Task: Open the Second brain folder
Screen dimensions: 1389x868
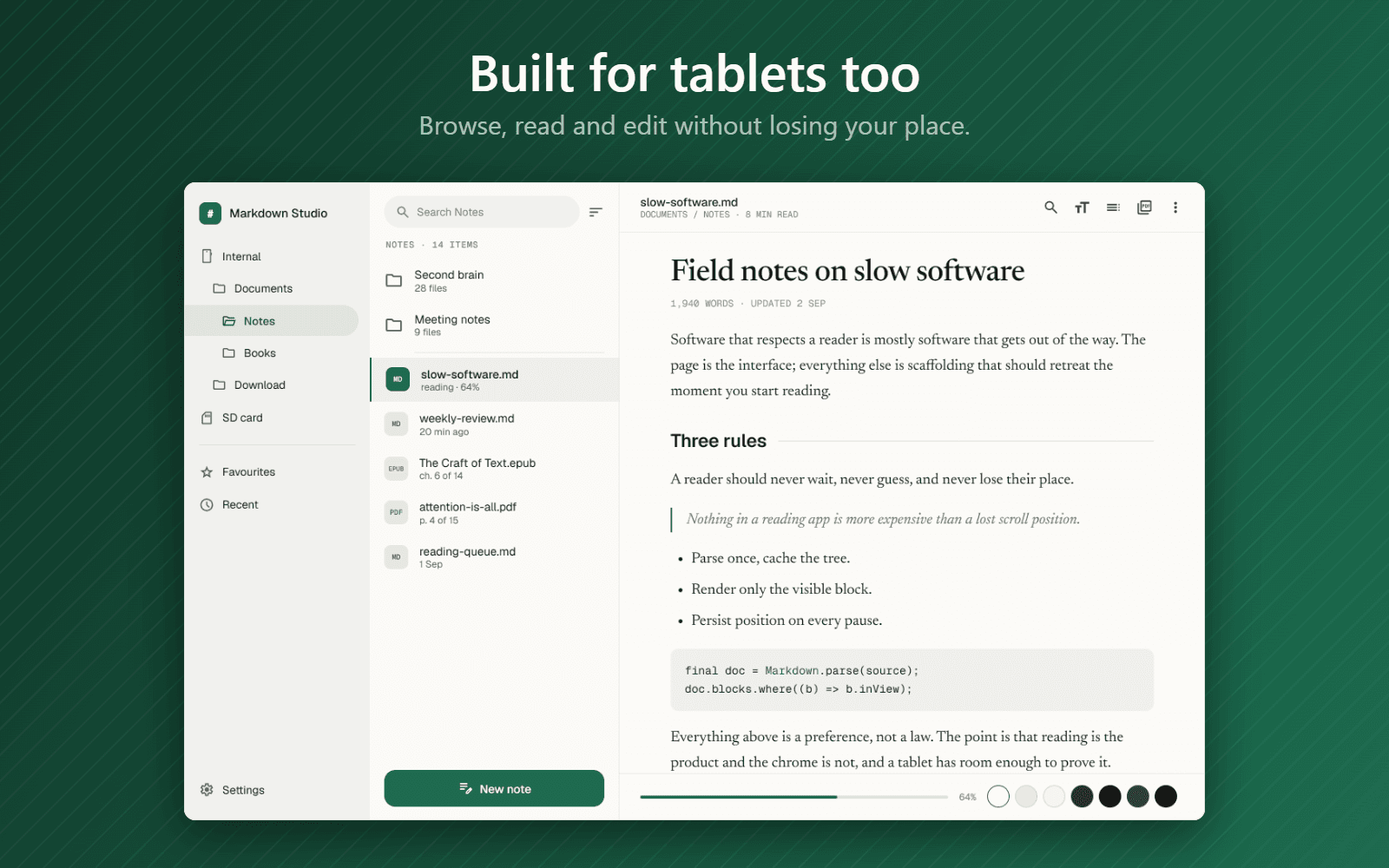Action: point(495,280)
